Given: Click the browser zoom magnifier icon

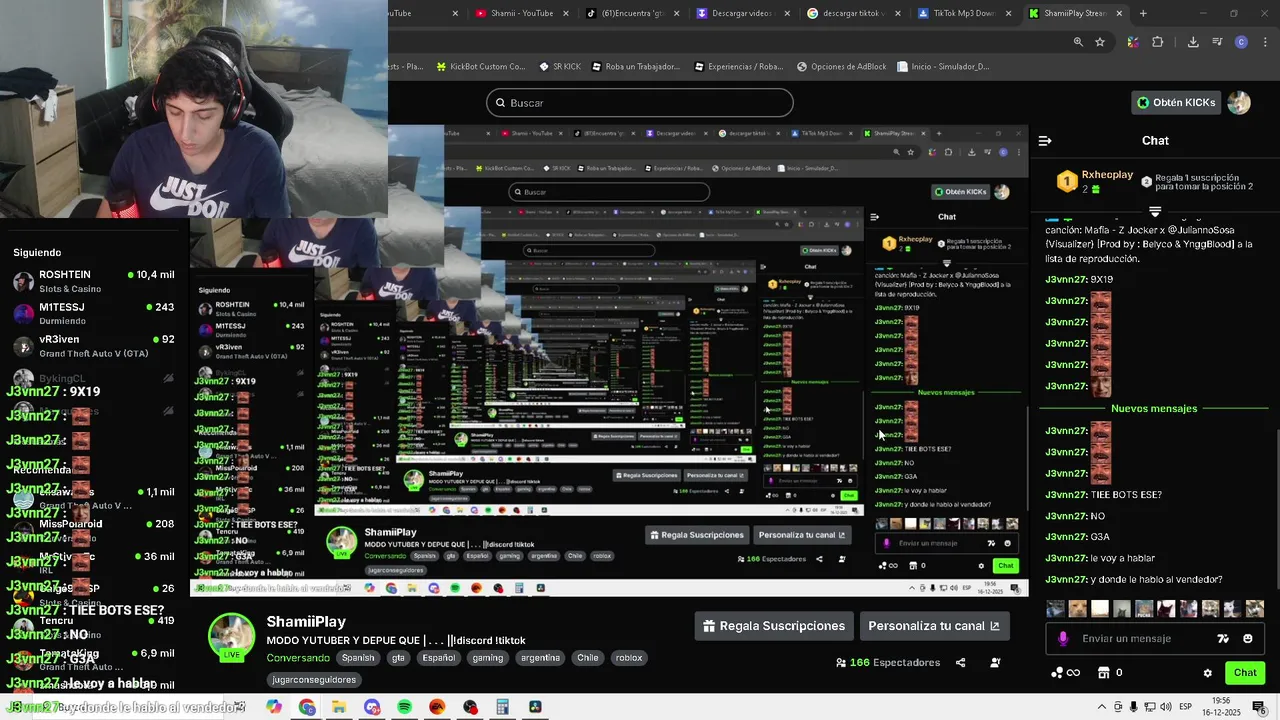Looking at the screenshot, I should tap(1078, 42).
